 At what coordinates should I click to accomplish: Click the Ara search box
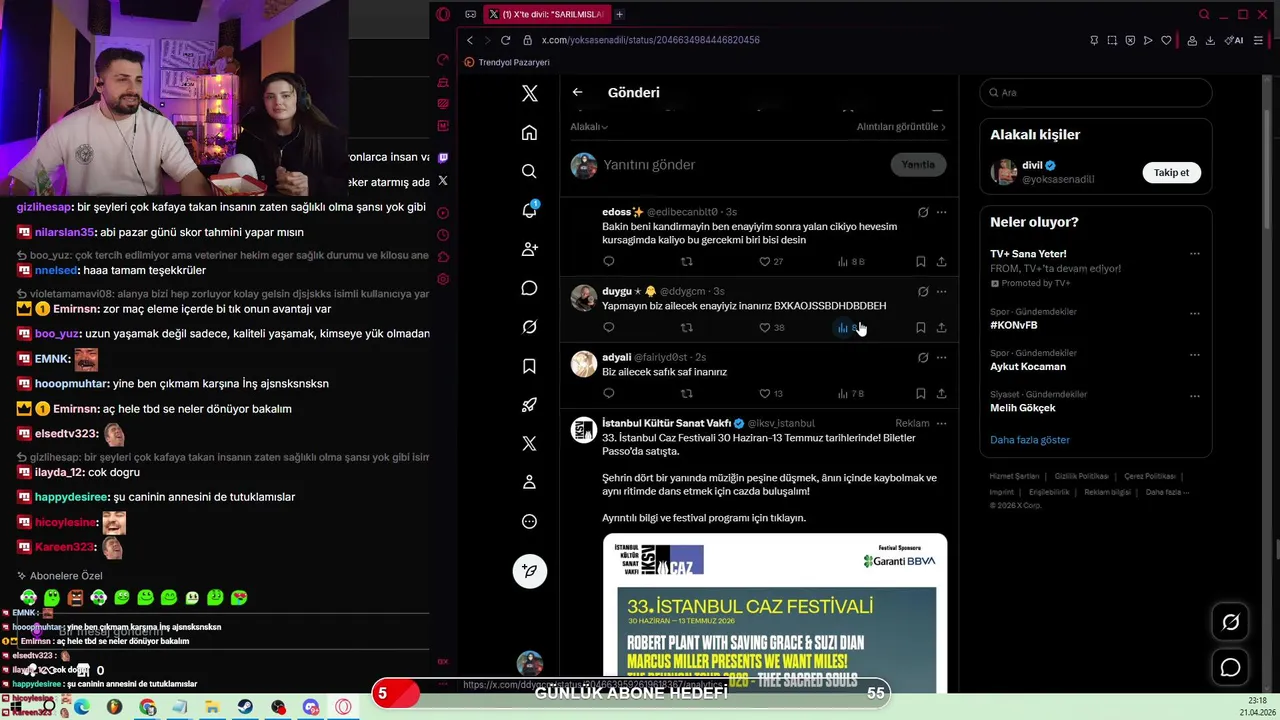click(1096, 93)
